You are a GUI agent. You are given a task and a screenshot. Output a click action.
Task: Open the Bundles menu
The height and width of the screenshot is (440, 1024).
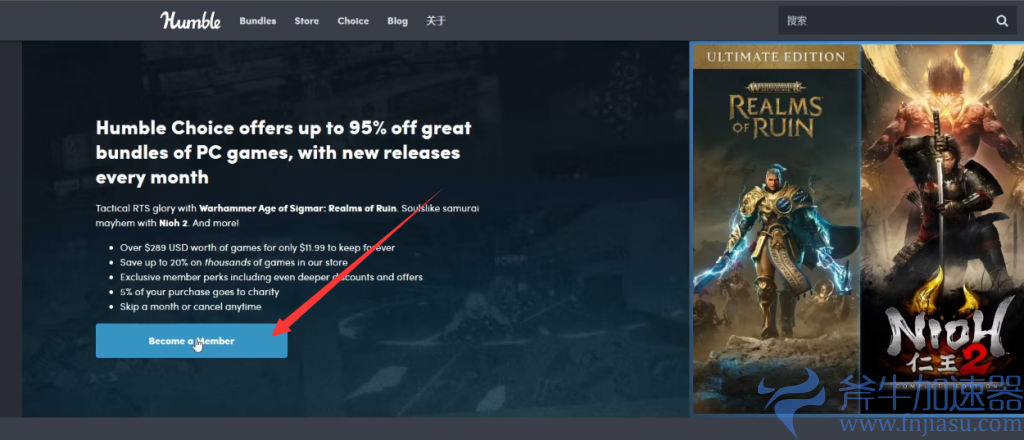pos(257,21)
